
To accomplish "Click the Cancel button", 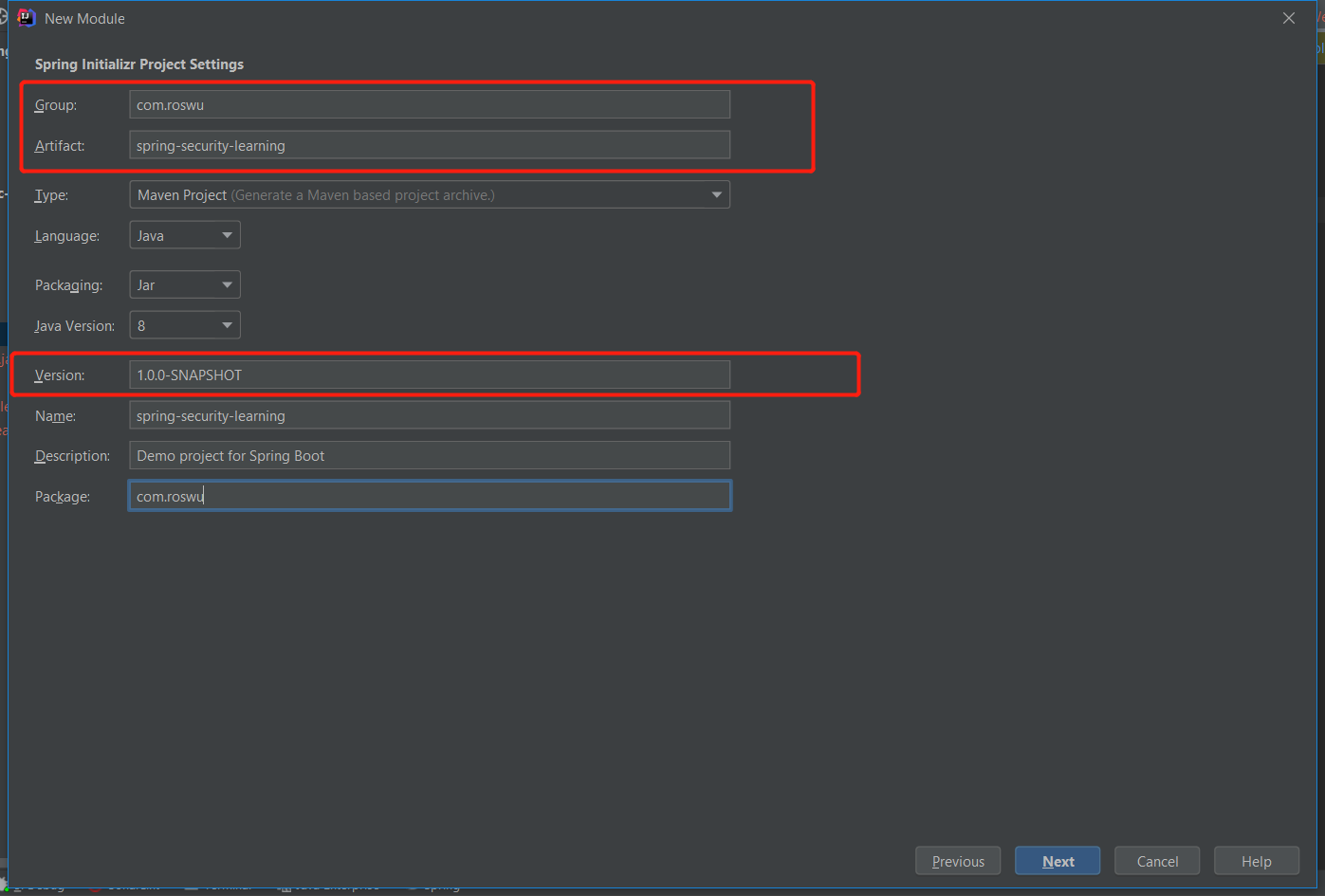I will (x=1156, y=860).
